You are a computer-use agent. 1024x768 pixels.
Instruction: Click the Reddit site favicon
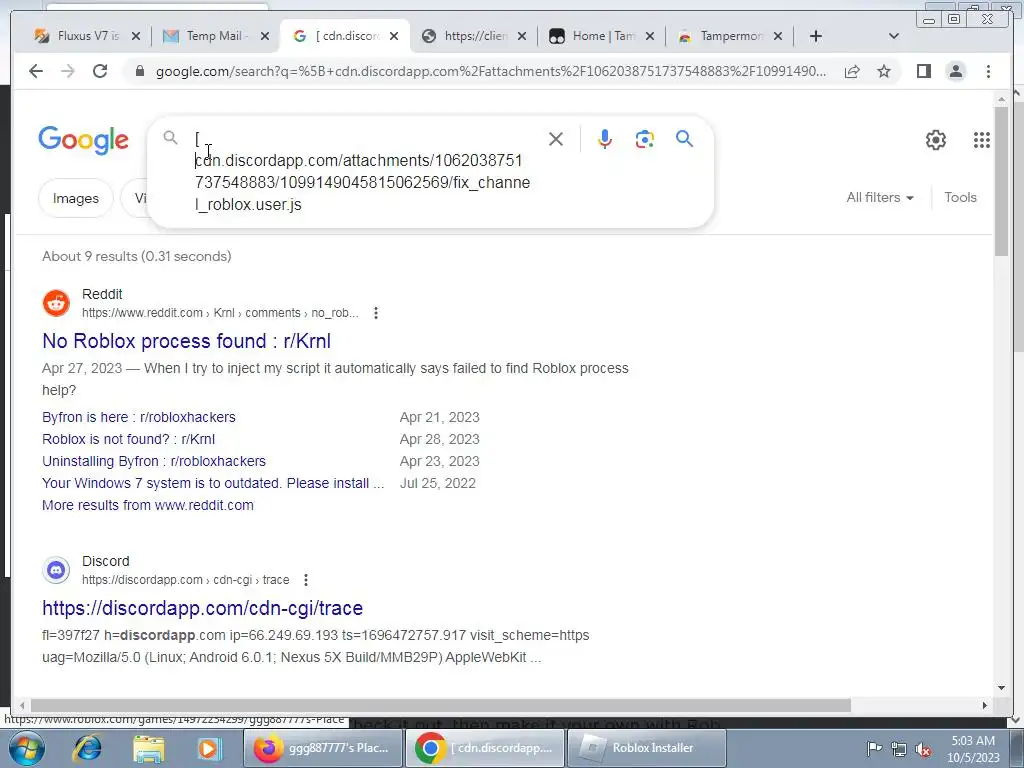point(56,303)
